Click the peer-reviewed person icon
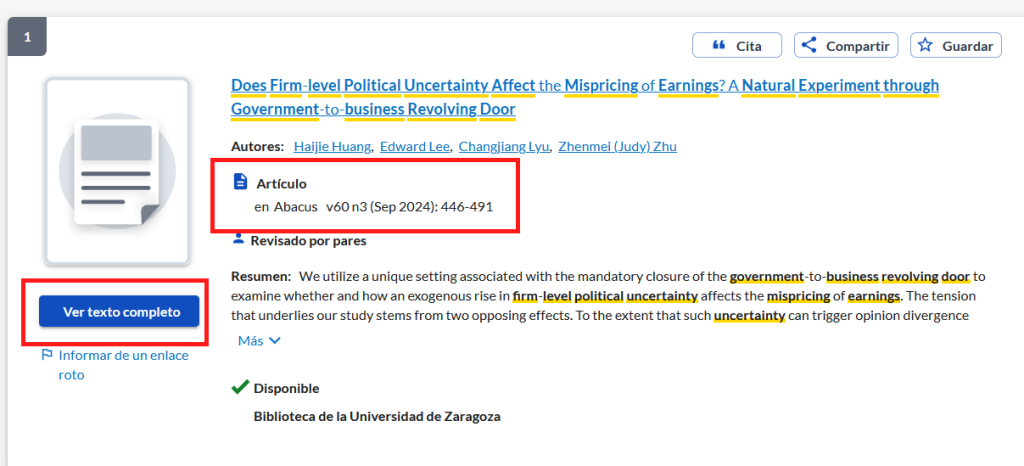1024x466 pixels. pyautogui.click(x=238, y=239)
